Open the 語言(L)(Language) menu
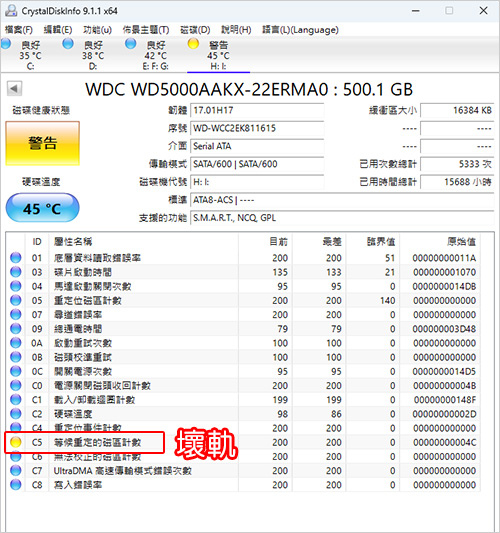 pyautogui.click(x=300, y=30)
